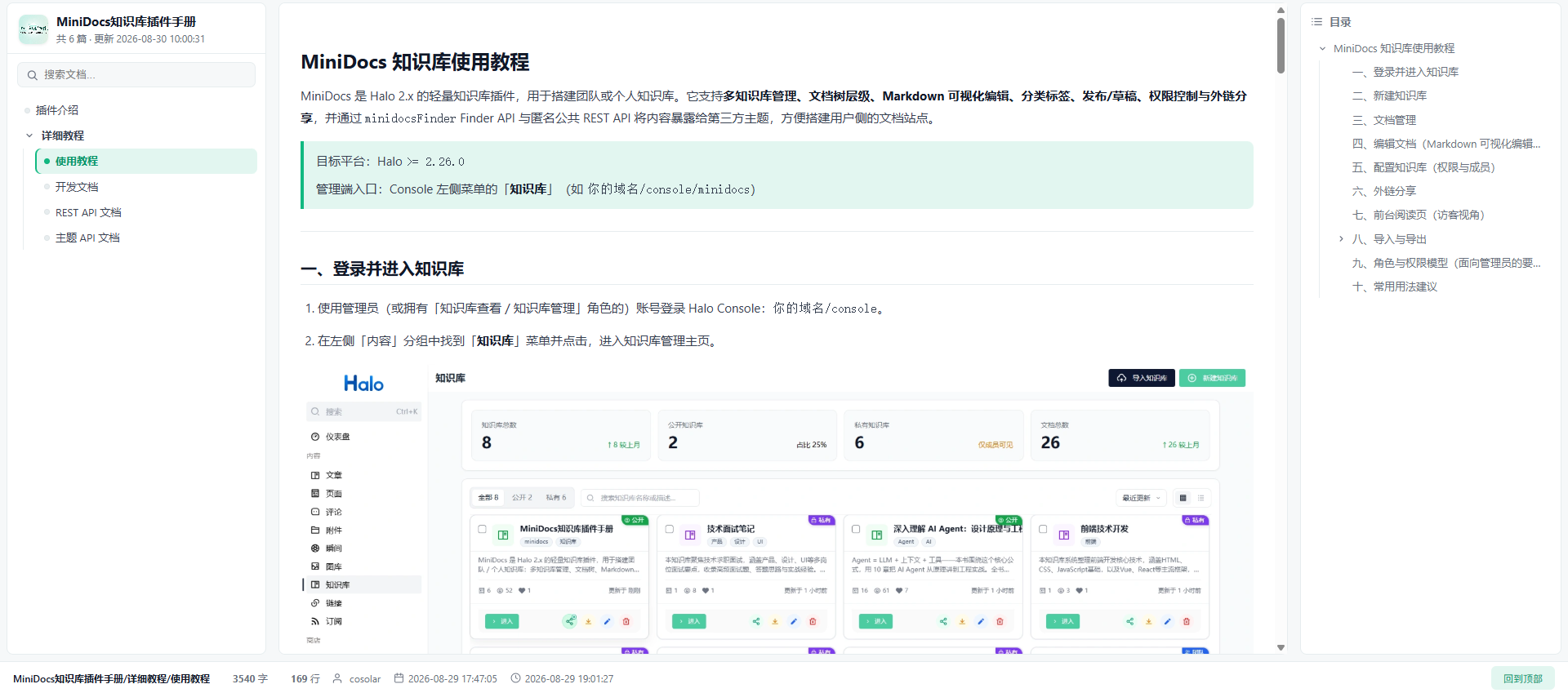This screenshot has height=693, width=1568.
Task: Click the author icon beside cosolar
Action: (337, 678)
